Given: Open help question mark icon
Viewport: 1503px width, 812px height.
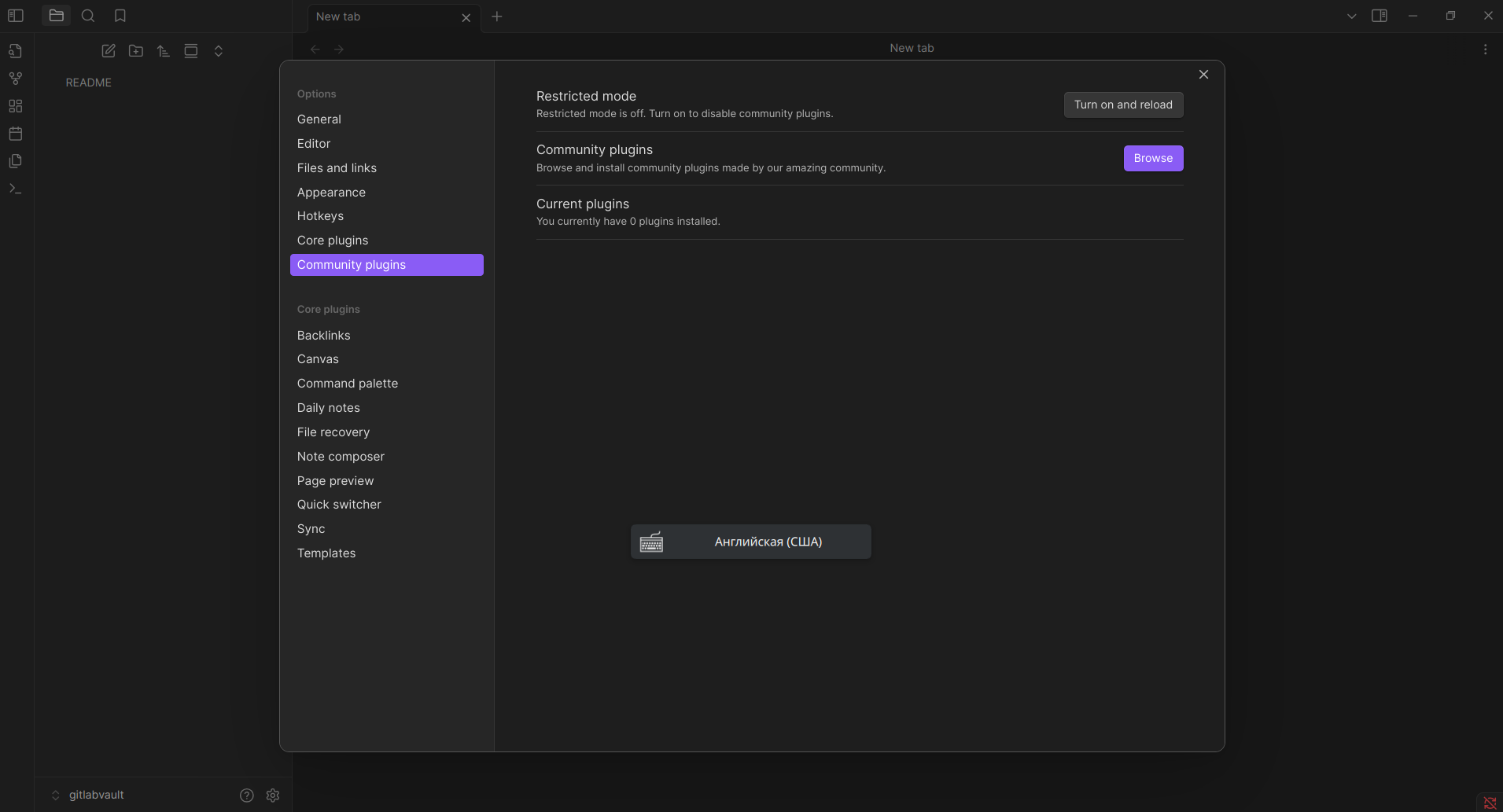Looking at the screenshot, I should [247, 795].
